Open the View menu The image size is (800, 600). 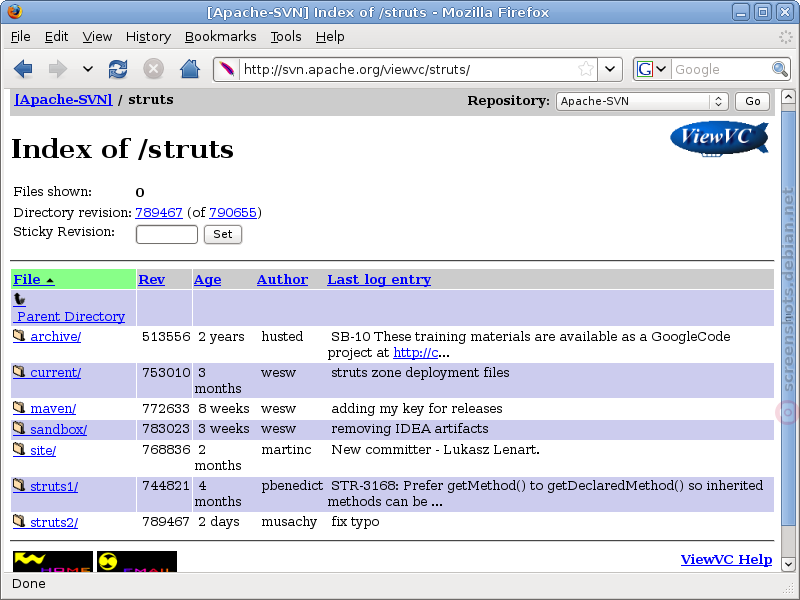[x=97, y=37]
